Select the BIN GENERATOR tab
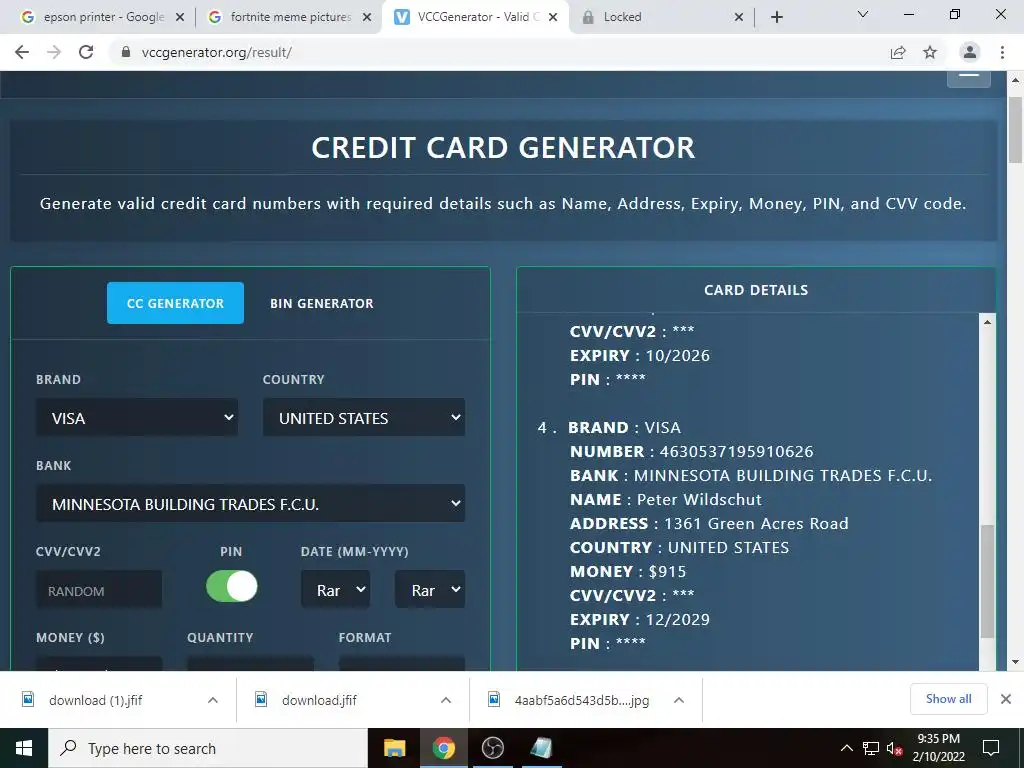 [x=322, y=303]
